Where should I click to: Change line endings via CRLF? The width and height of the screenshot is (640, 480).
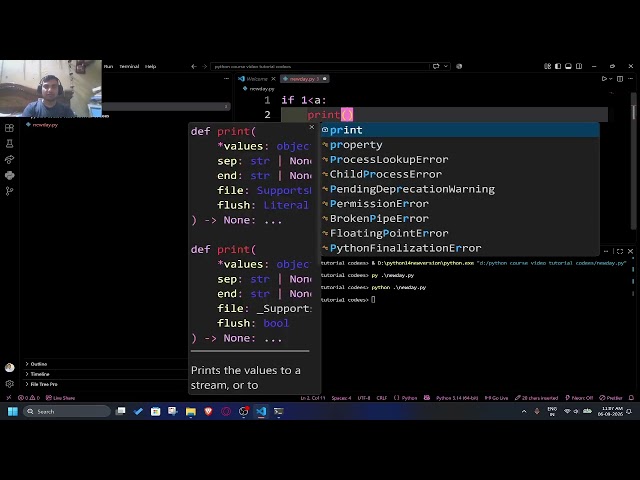(x=382, y=398)
